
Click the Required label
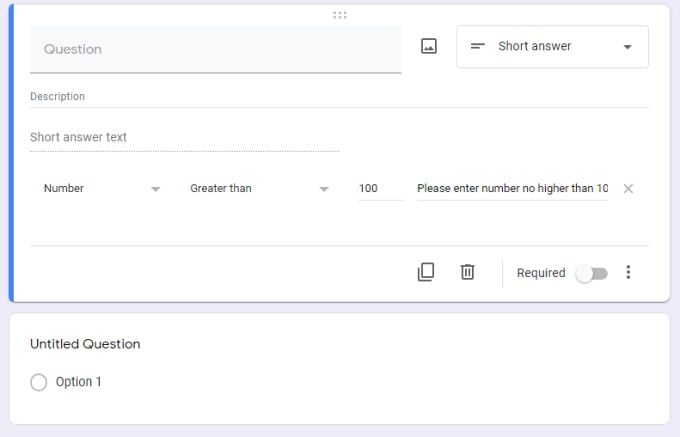pos(541,273)
